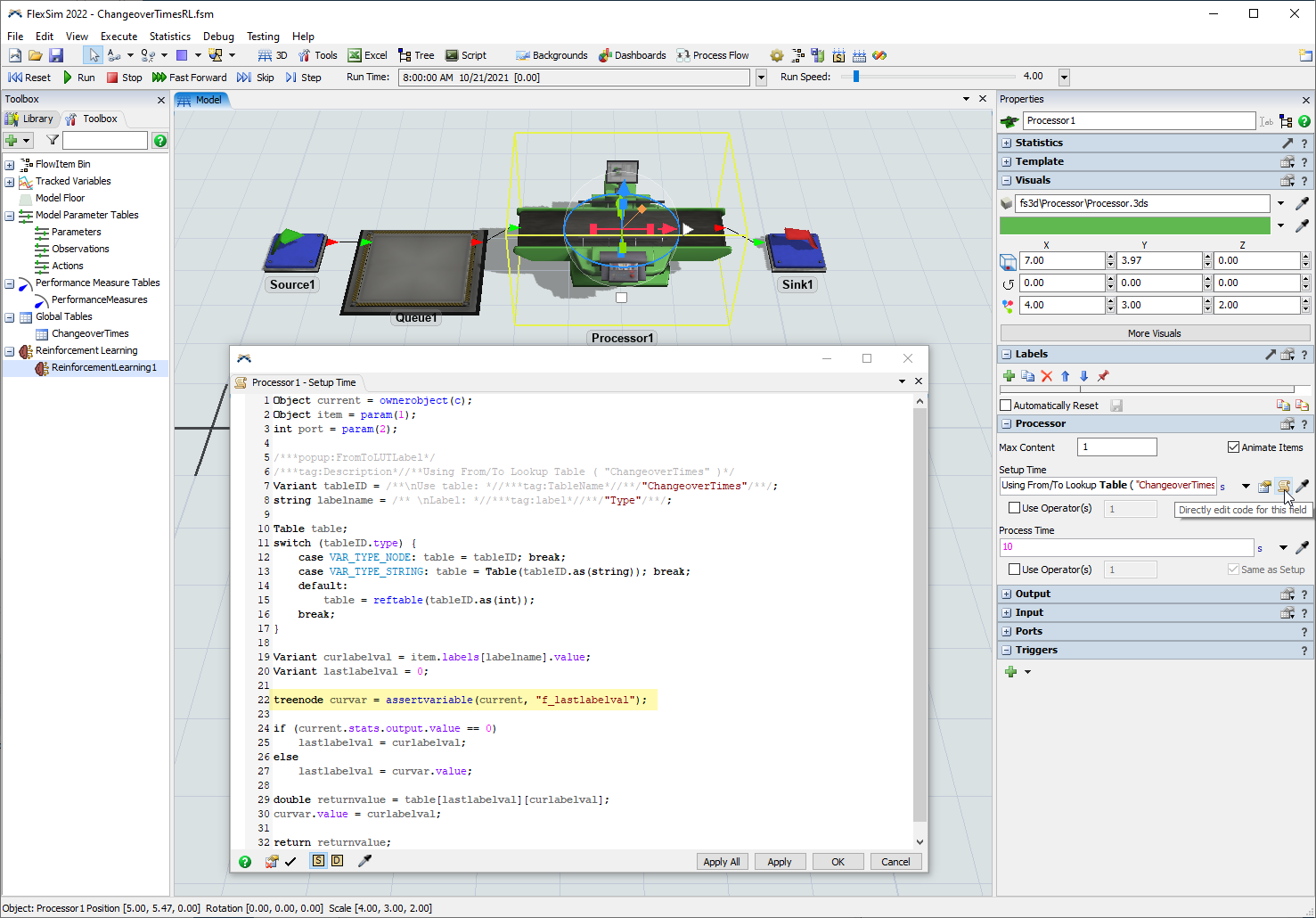Toggle the Animate Items checkbox
Image resolution: width=1316 pixels, height=918 pixels.
1234,447
